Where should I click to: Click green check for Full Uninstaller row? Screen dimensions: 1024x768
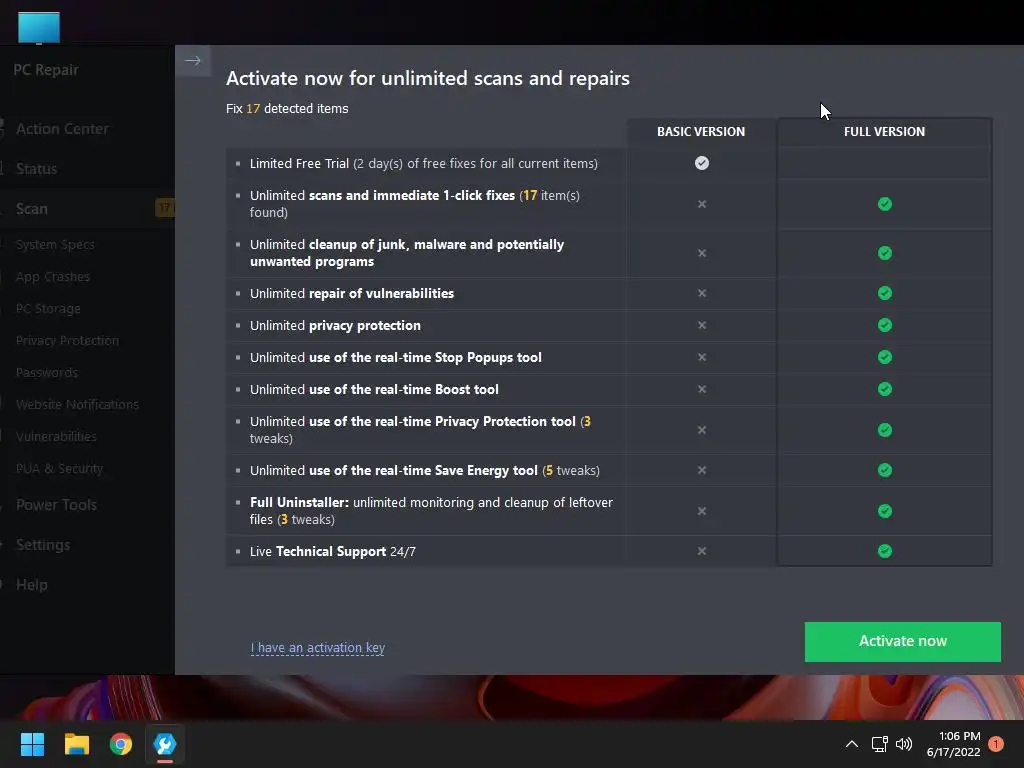click(x=885, y=511)
